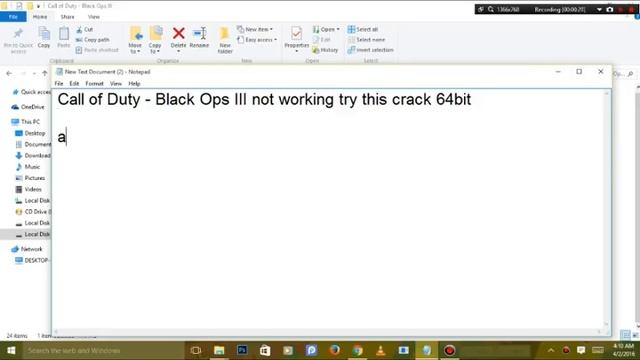Click Pin to Quick access icon
Image resolution: width=640 pixels, height=360 pixels.
click(18, 40)
